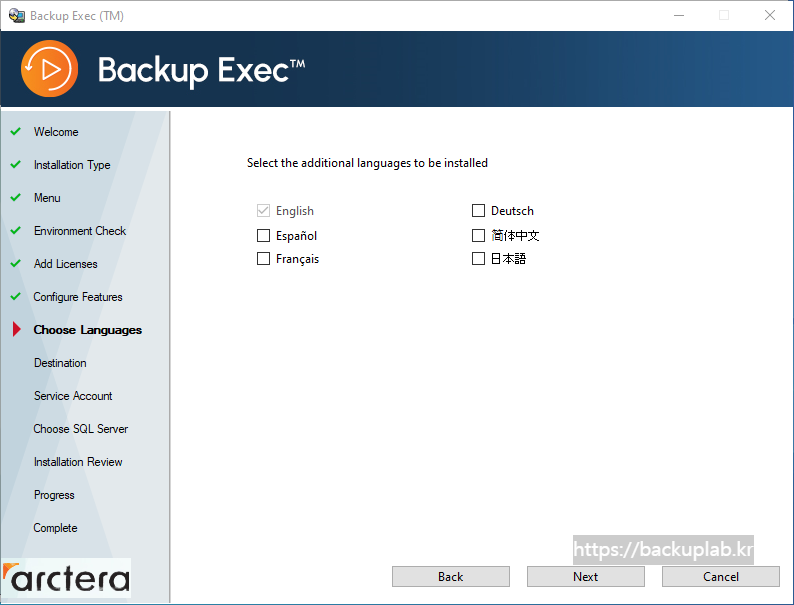This screenshot has width=794, height=605.
Task: Enable the Japanese language checkbox
Action: click(x=479, y=259)
